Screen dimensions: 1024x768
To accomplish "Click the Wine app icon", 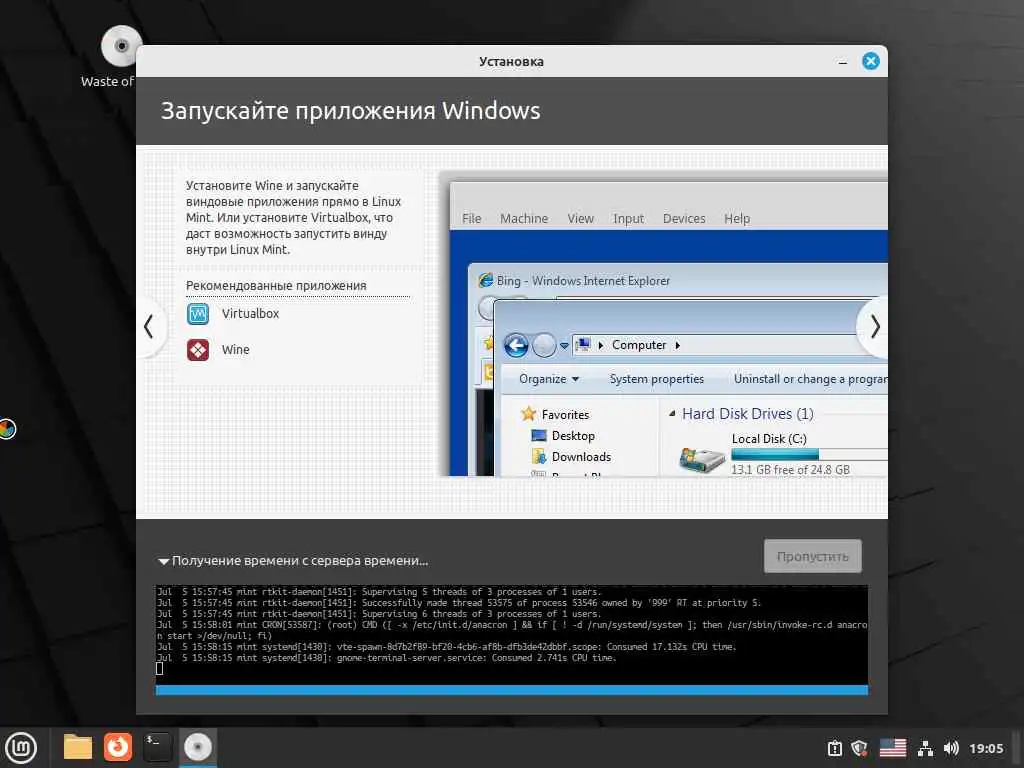I will (198, 350).
